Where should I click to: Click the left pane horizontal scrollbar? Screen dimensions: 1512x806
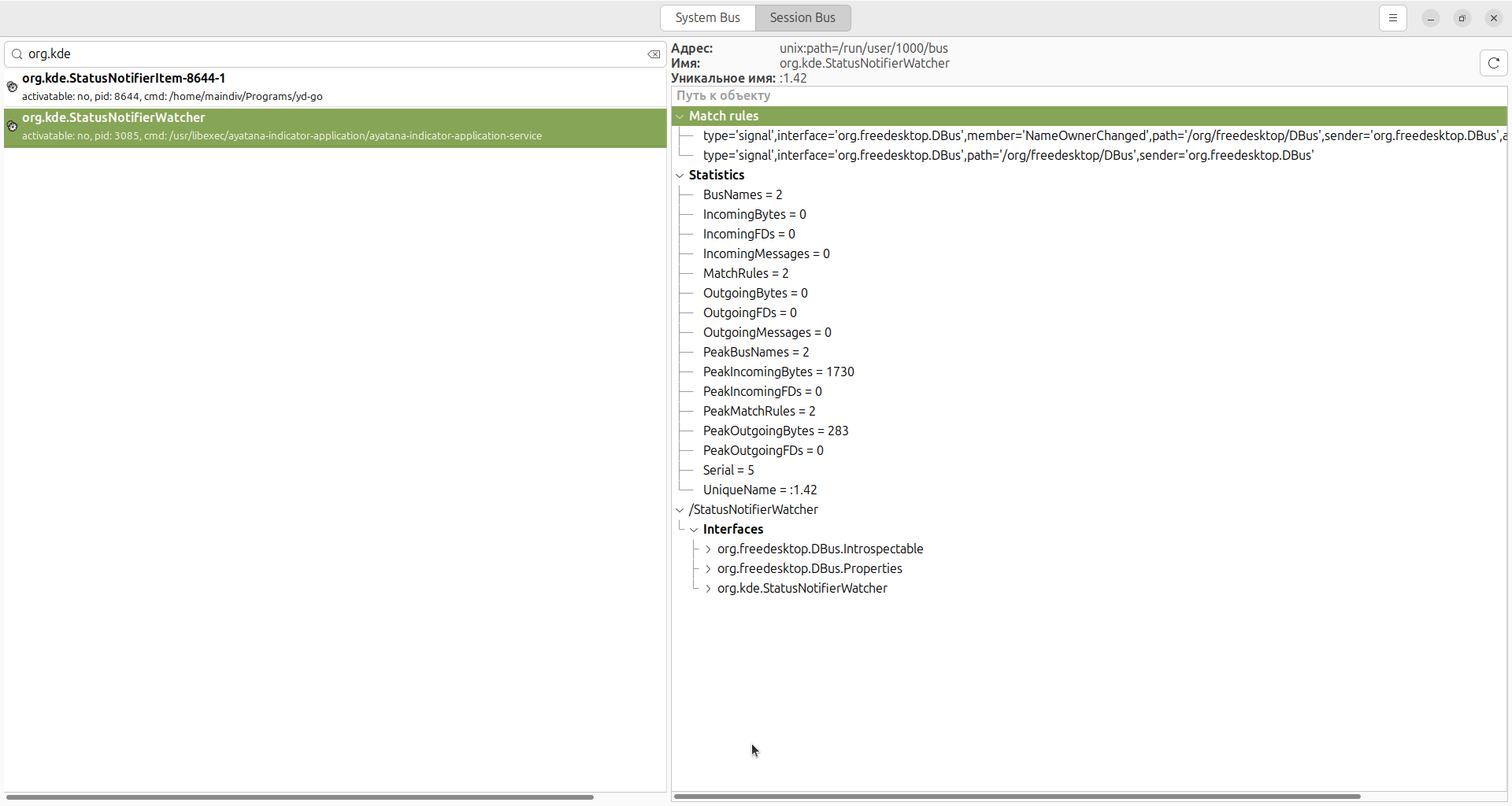pos(299,797)
